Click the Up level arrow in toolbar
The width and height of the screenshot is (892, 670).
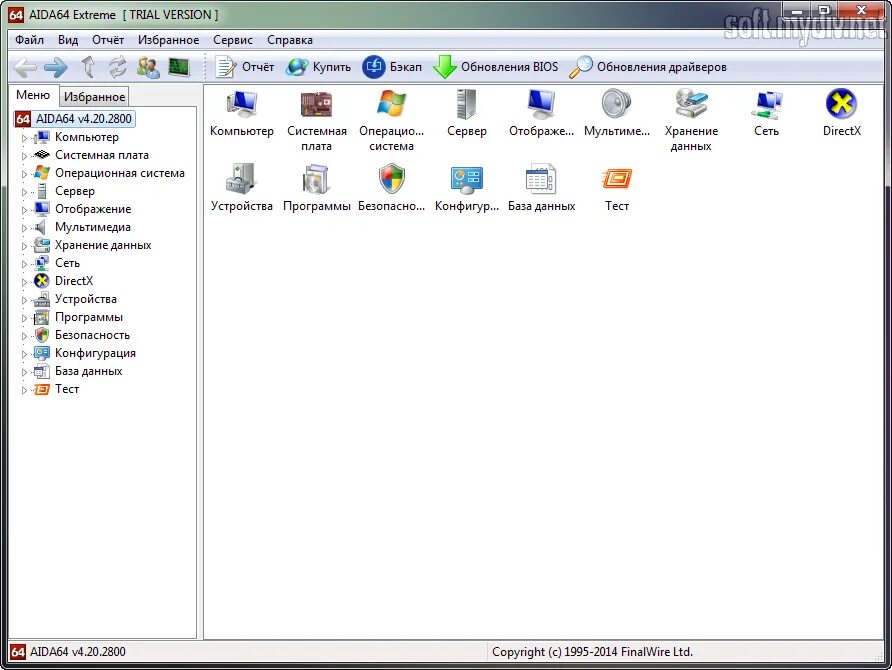coord(88,68)
